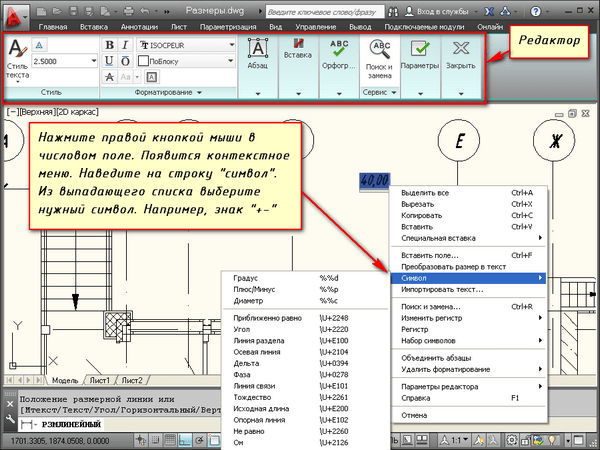This screenshot has height=450, width=600.
Task: Click the keyword search input field
Action: click(x=324, y=12)
